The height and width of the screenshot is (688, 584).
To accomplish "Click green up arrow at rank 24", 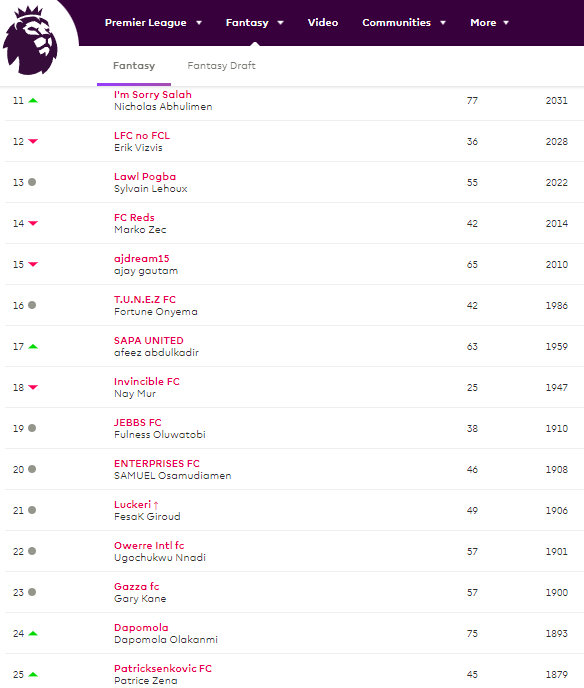I will (x=33, y=634).
